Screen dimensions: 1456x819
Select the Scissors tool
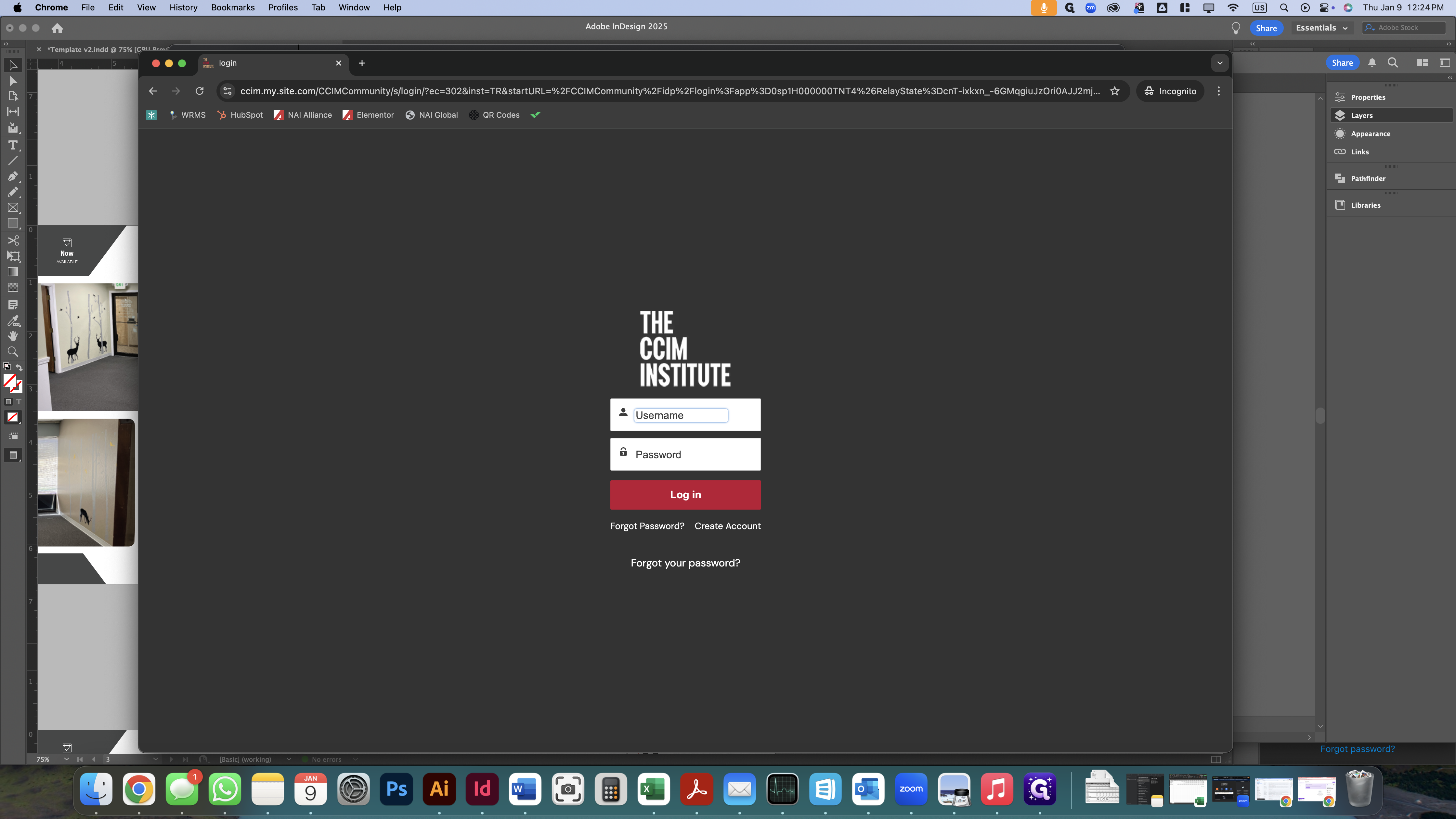[x=12, y=240]
